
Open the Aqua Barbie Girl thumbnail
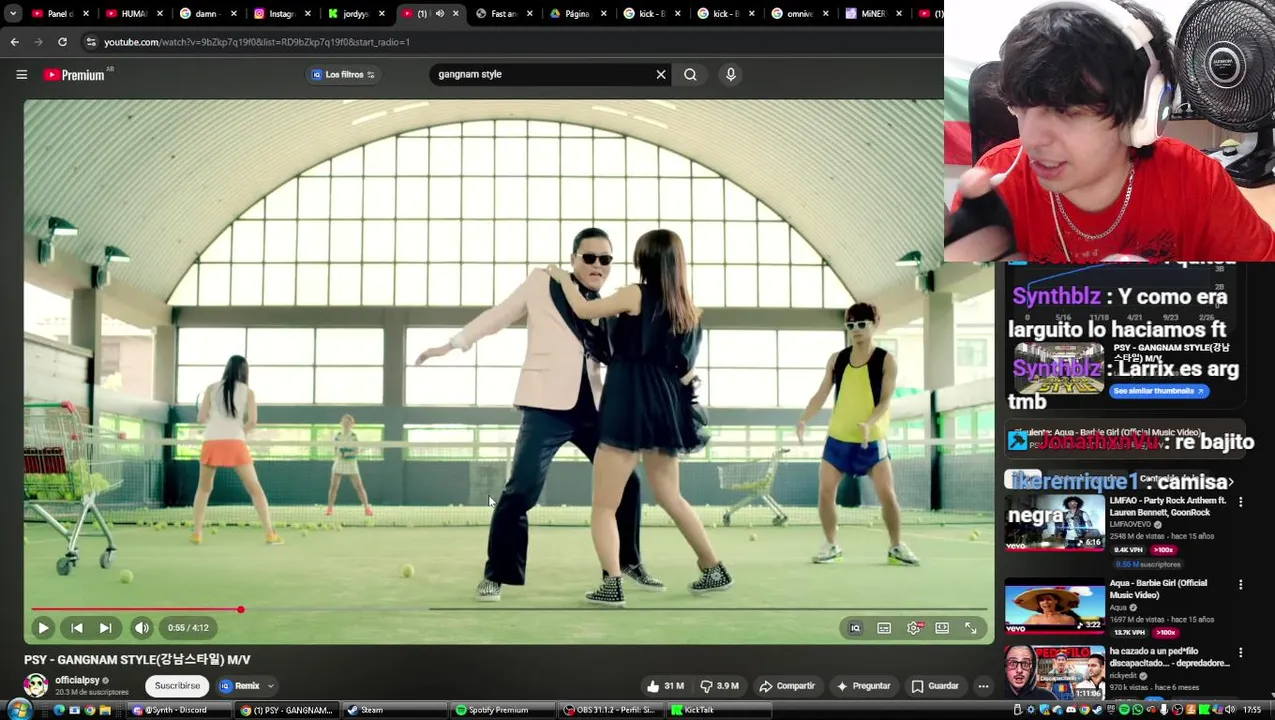(x=1055, y=605)
